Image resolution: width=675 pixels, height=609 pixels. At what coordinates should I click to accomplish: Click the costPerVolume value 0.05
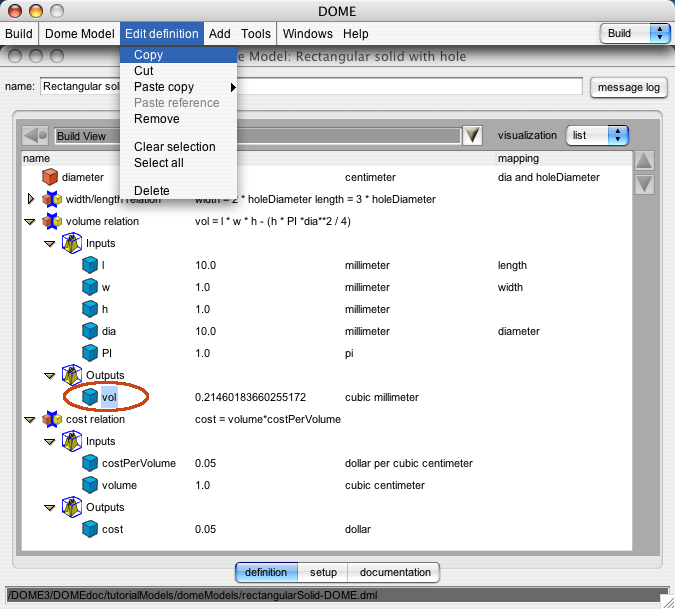point(205,463)
